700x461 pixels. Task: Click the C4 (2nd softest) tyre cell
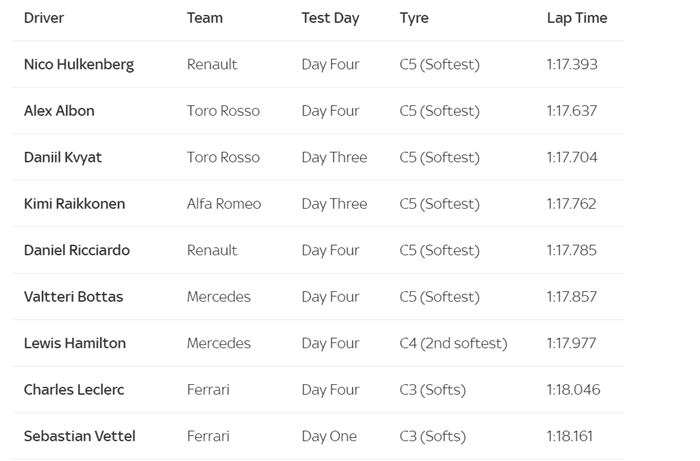[453, 343]
